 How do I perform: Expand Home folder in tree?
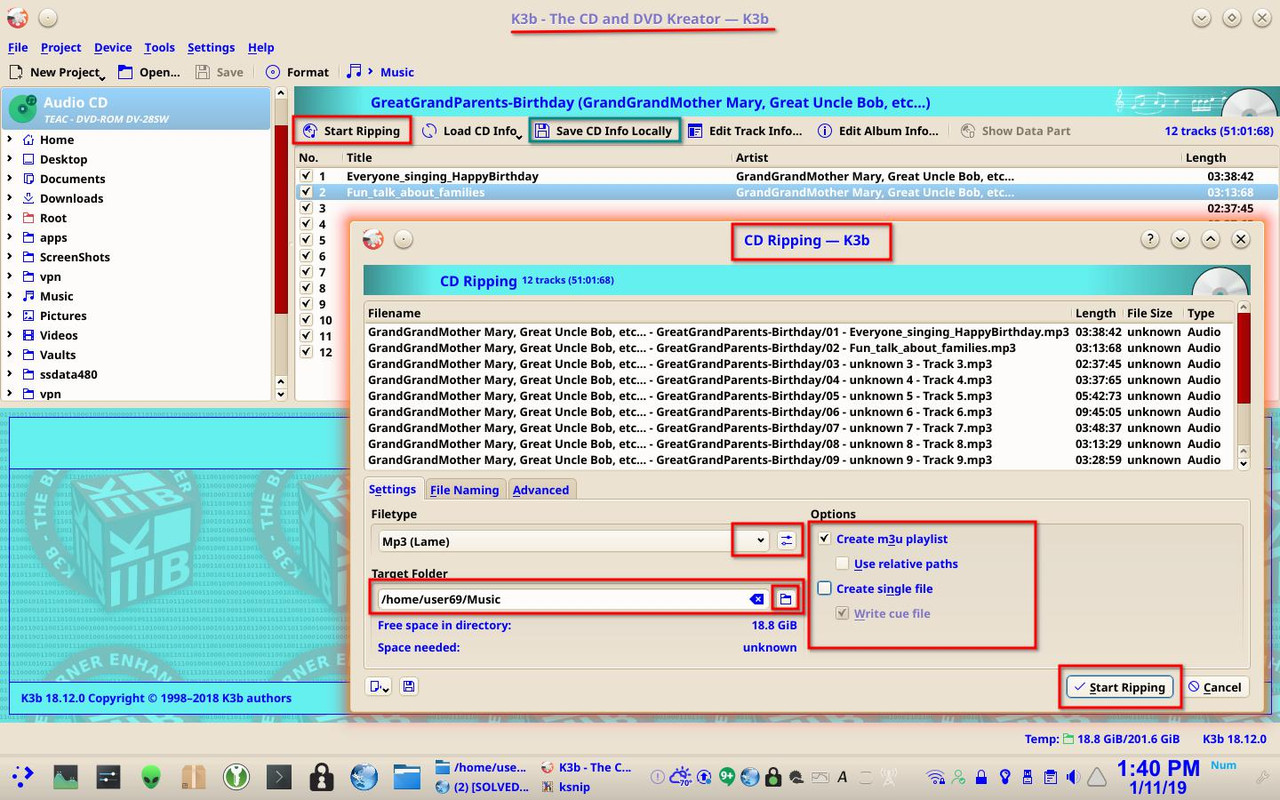coord(10,140)
